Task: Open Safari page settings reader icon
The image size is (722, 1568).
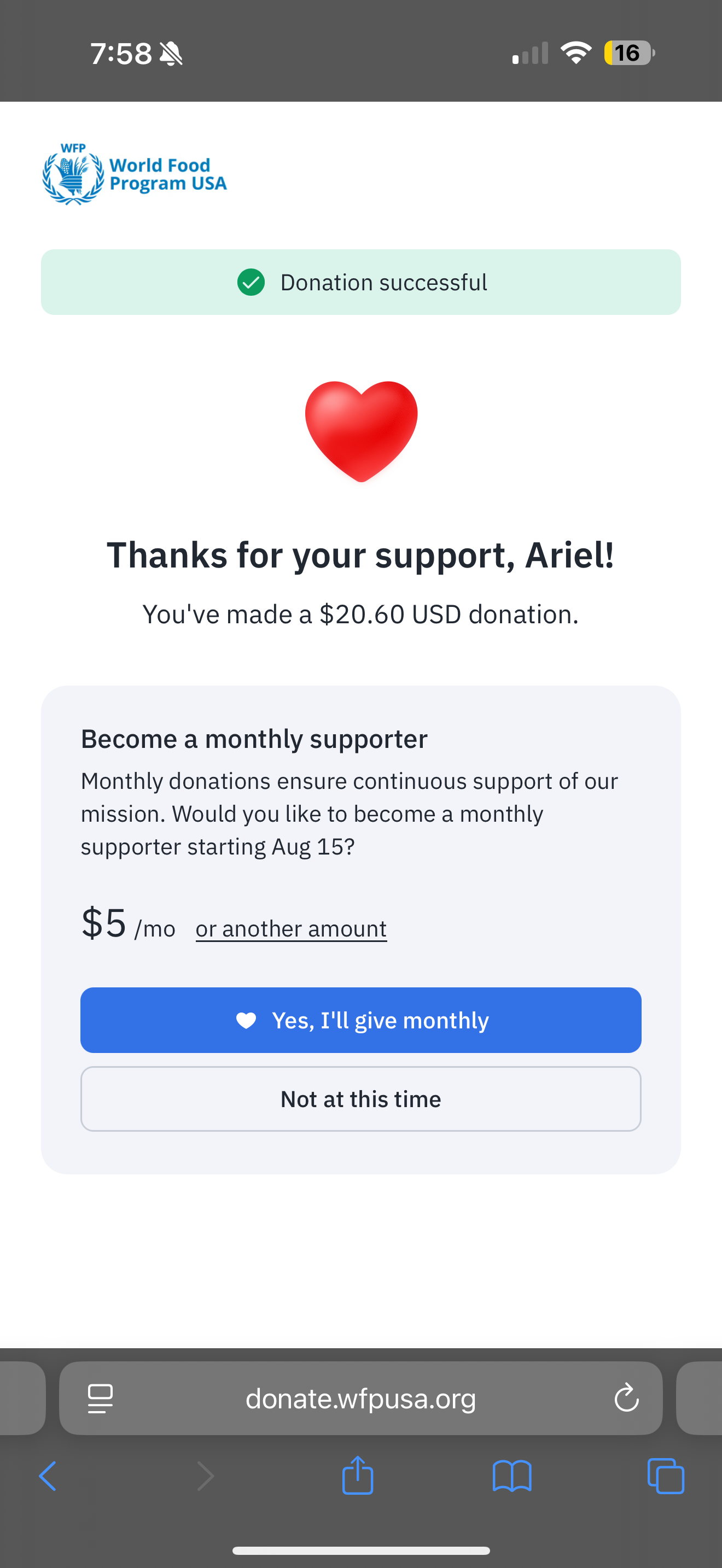Action: [101, 1398]
